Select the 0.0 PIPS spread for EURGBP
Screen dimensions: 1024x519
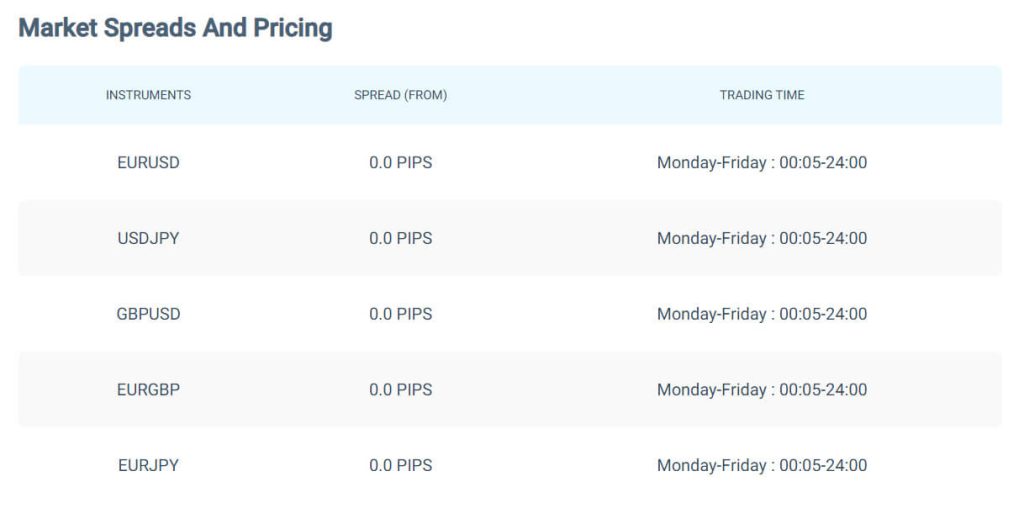point(400,390)
